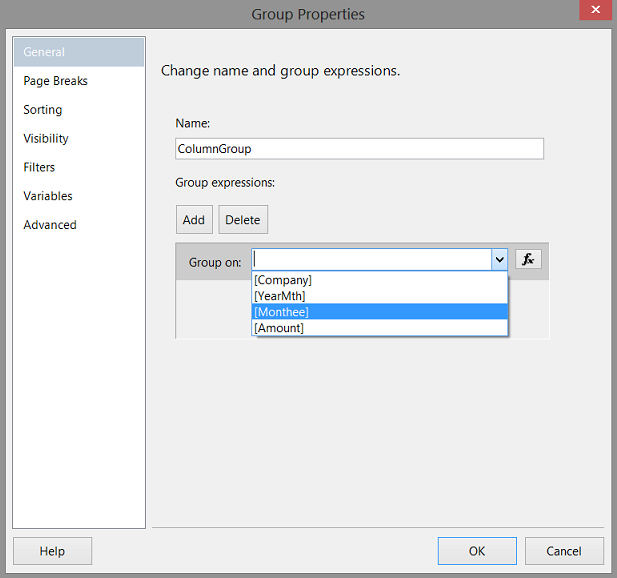The height and width of the screenshot is (578, 617).
Task: Open Help for this dialog
Action: [x=52, y=551]
